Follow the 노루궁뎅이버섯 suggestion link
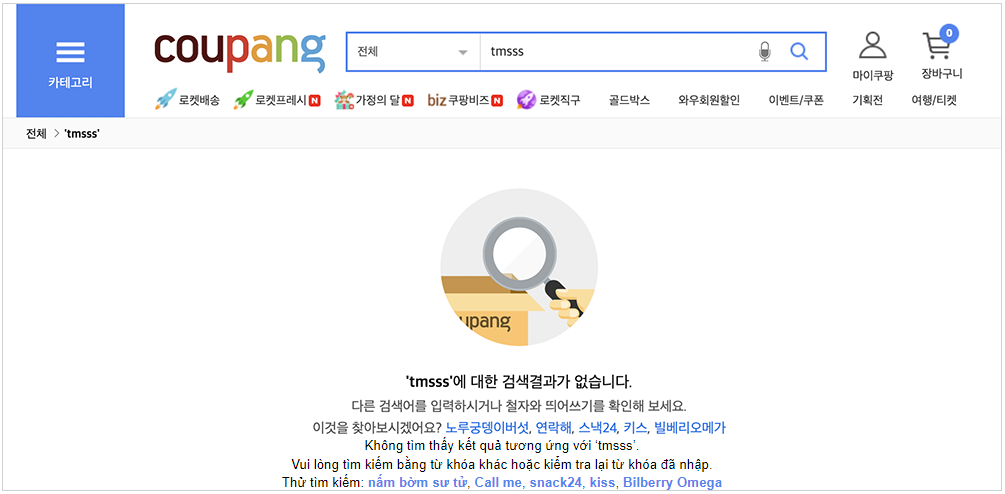The width and height of the screenshot is (1005, 494). [x=487, y=427]
